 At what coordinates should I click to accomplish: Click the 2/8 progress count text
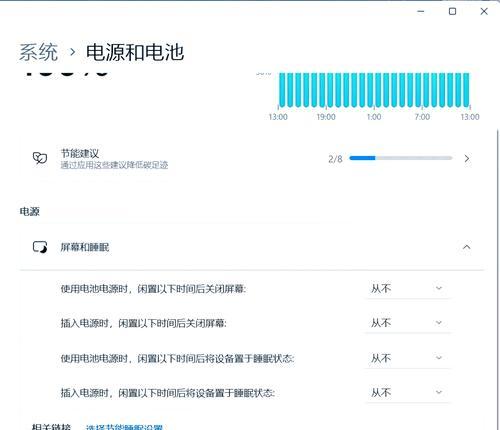(335, 159)
